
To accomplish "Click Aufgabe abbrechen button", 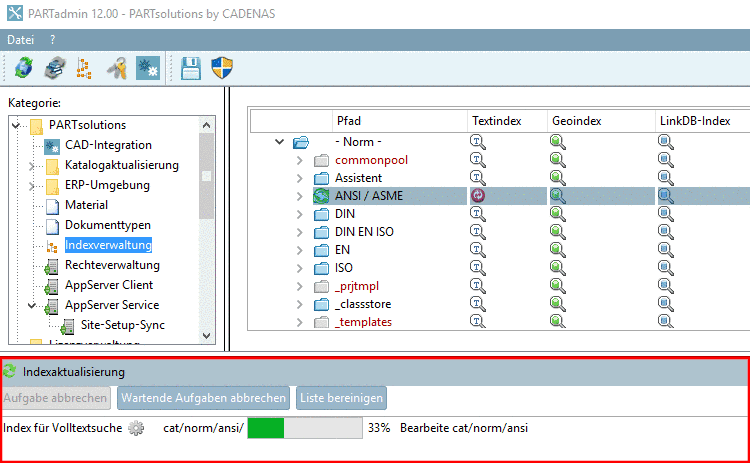I will pyautogui.click(x=55, y=398).
